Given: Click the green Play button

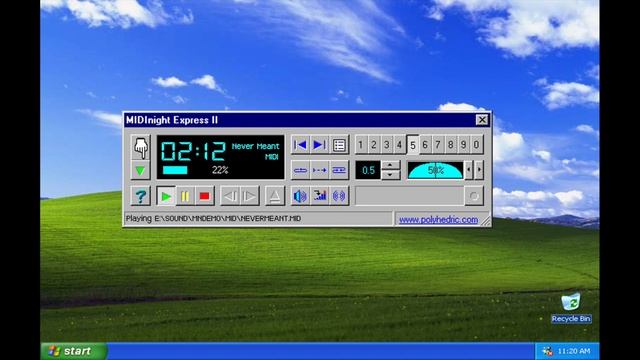Looking at the screenshot, I should (x=166, y=196).
